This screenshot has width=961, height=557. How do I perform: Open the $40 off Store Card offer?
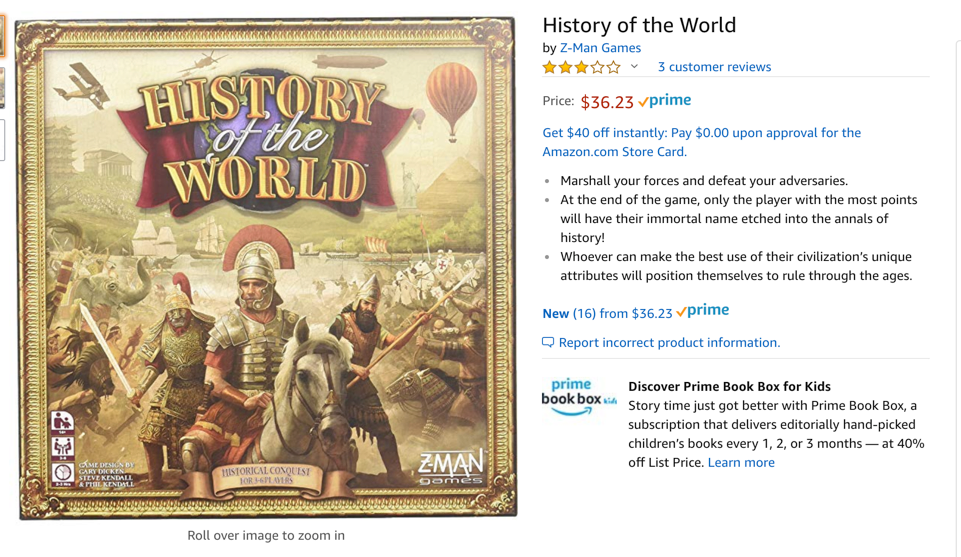point(701,142)
